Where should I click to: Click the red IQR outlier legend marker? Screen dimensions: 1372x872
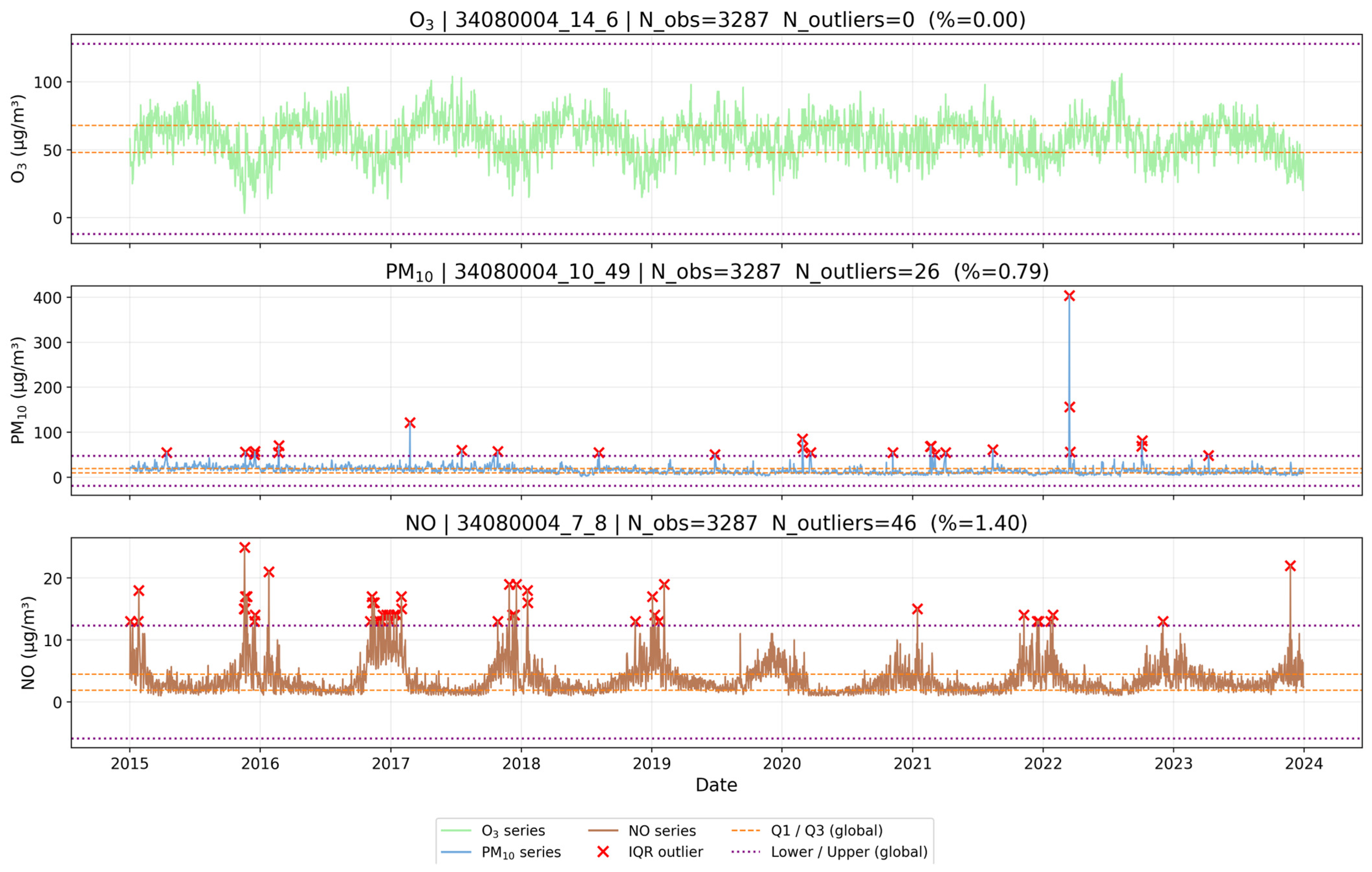click(603, 852)
